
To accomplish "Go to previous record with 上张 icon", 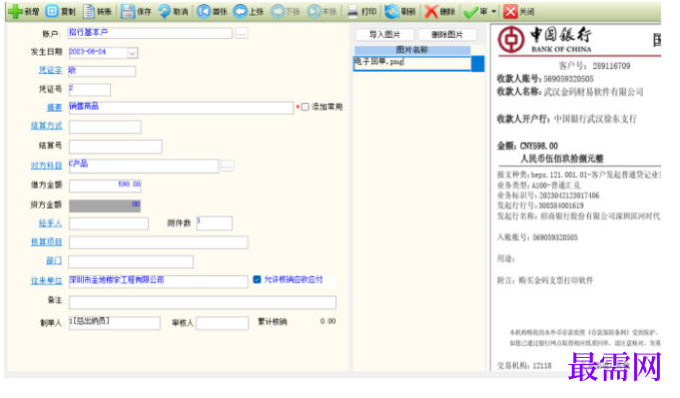I will pos(240,11).
